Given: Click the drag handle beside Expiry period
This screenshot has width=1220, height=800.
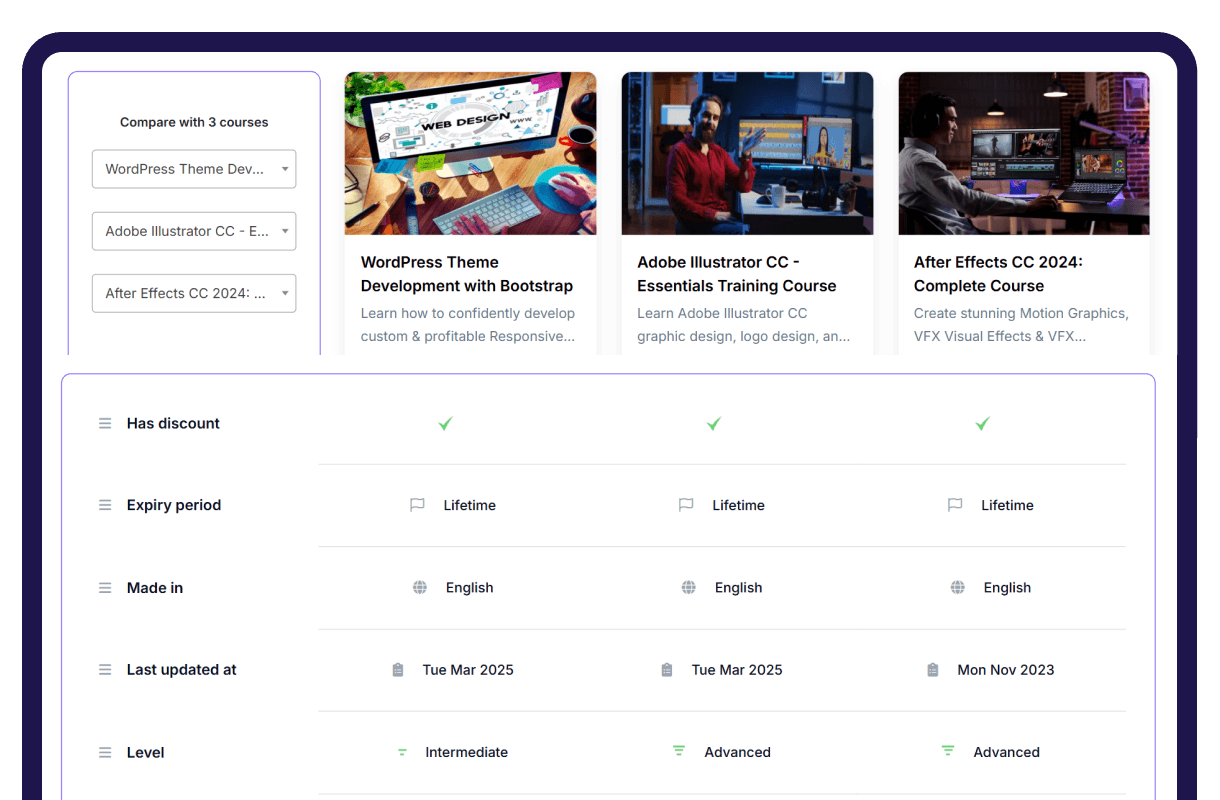Looking at the screenshot, I should (105, 506).
